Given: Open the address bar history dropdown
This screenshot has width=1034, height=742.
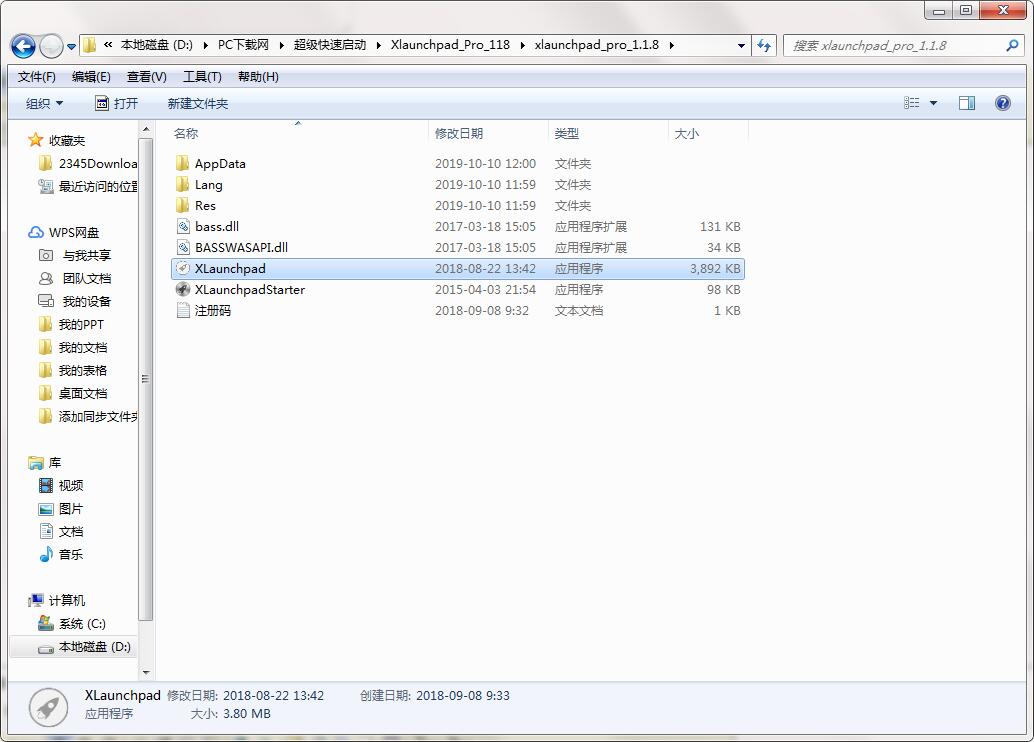Looking at the screenshot, I should pyautogui.click(x=741, y=46).
